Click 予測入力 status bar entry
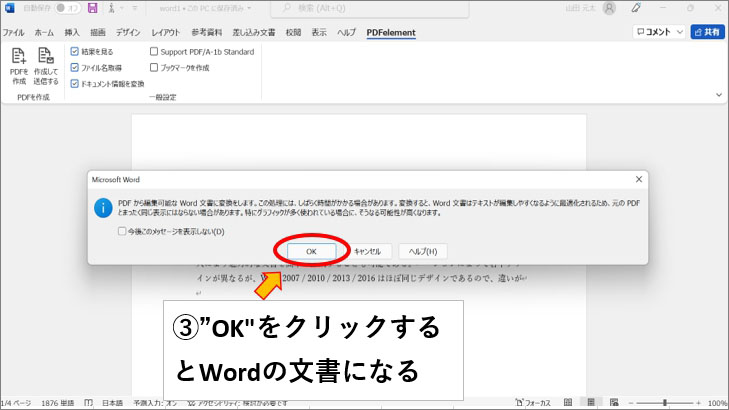The height and width of the screenshot is (410, 729). (155, 403)
